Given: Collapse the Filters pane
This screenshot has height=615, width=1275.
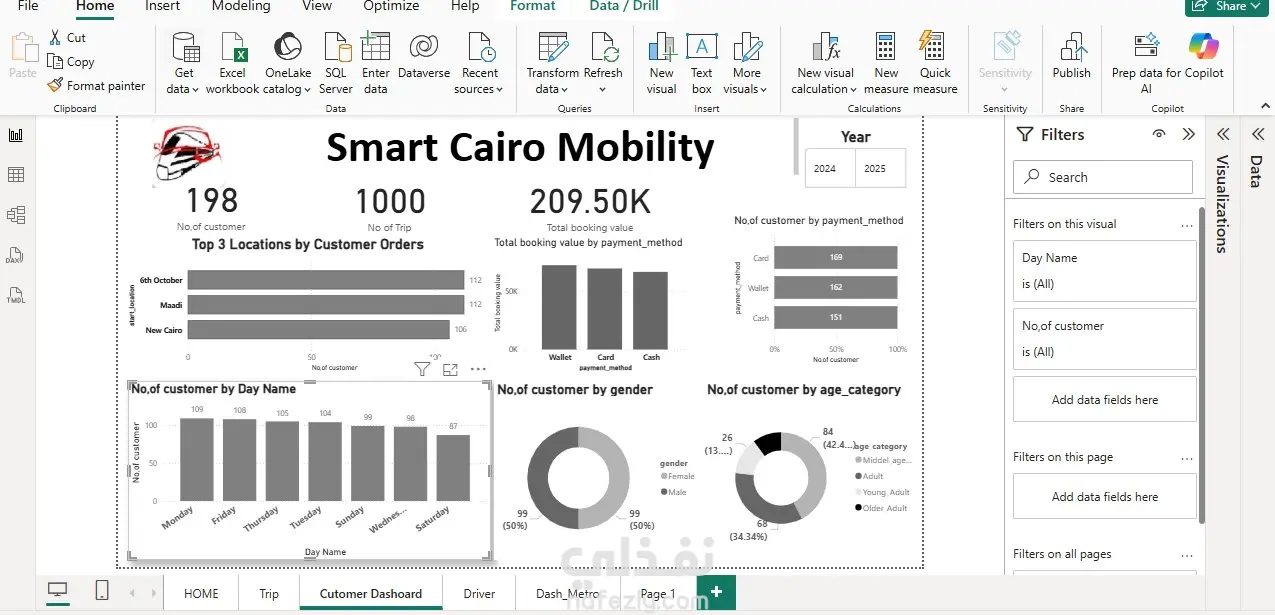Looking at the screenshot, I should [x=1188, y=134].
